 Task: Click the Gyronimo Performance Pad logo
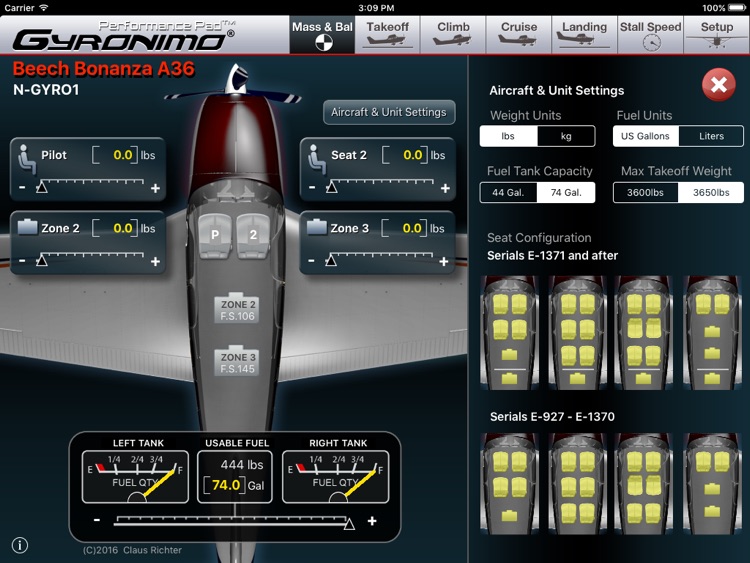124,36
